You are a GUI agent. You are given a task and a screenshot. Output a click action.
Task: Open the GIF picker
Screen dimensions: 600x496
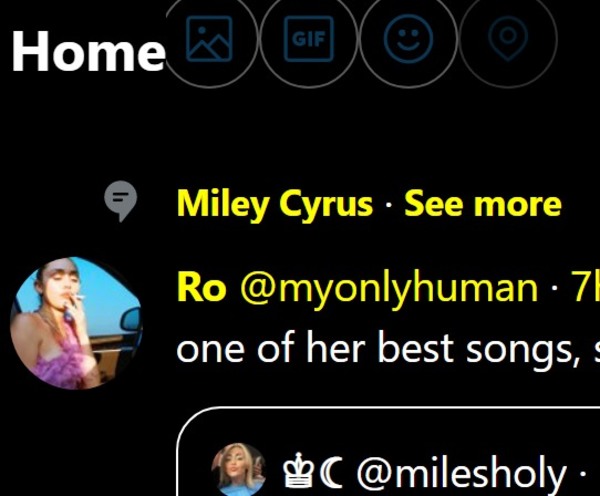[309, 40]
